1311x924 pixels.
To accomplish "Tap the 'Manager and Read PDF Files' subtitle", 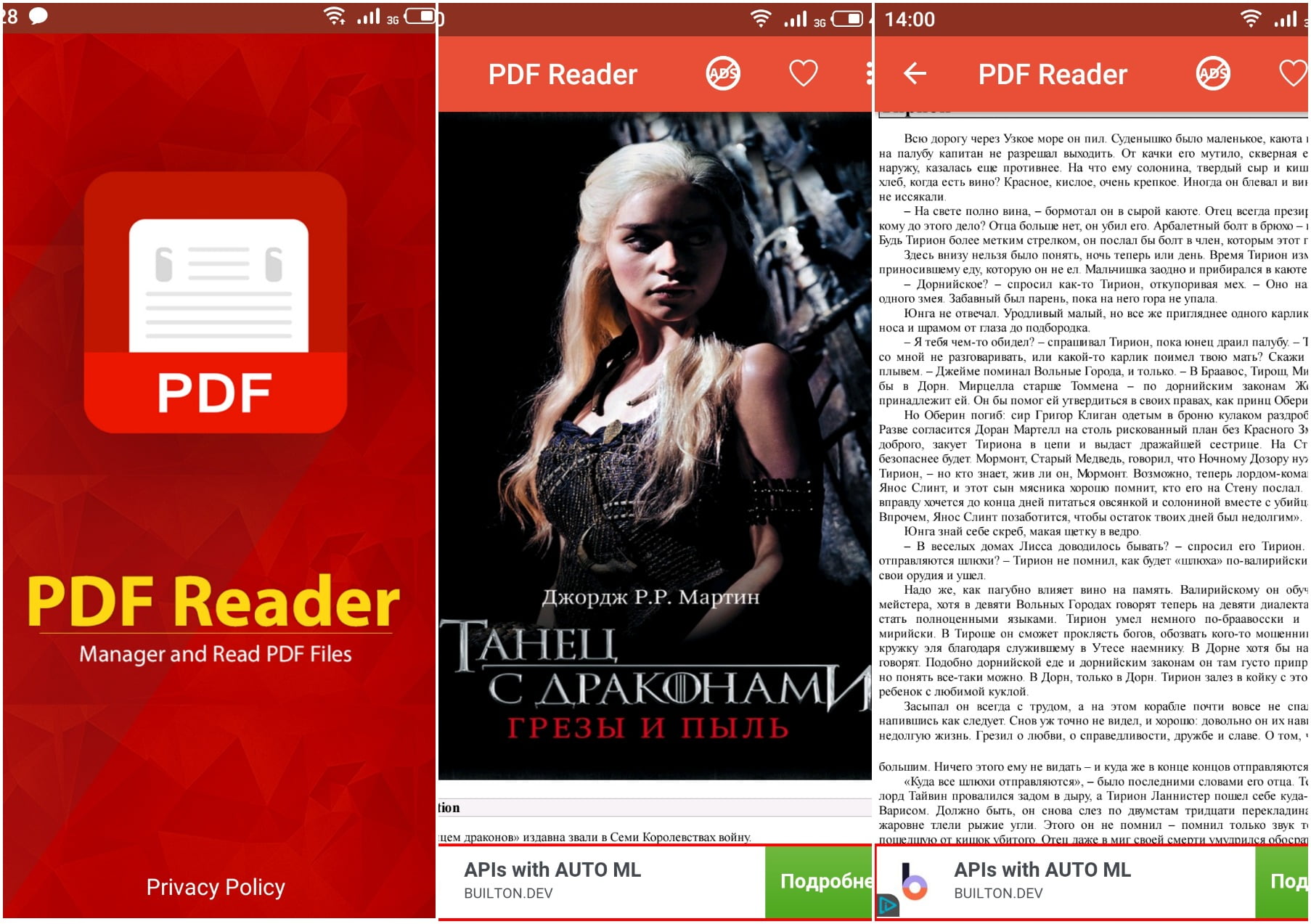I will (216, 654).
